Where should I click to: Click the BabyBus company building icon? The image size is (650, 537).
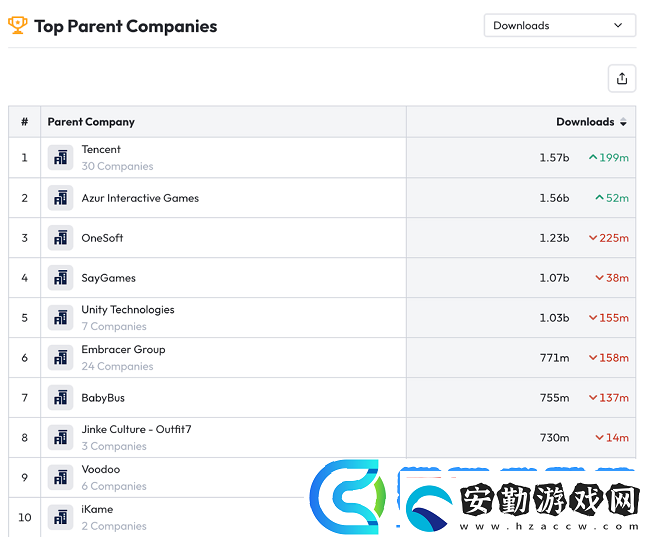(61, 398)
